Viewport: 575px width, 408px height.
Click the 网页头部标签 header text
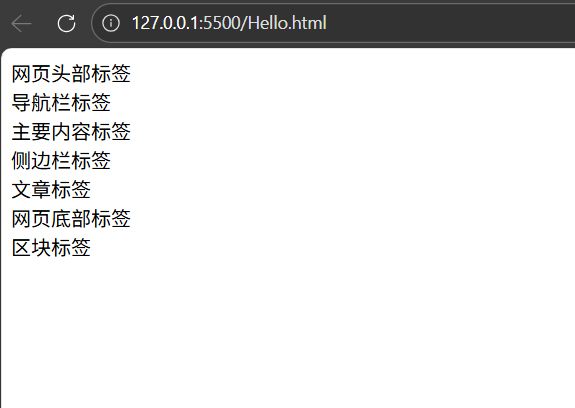point(71,73)
